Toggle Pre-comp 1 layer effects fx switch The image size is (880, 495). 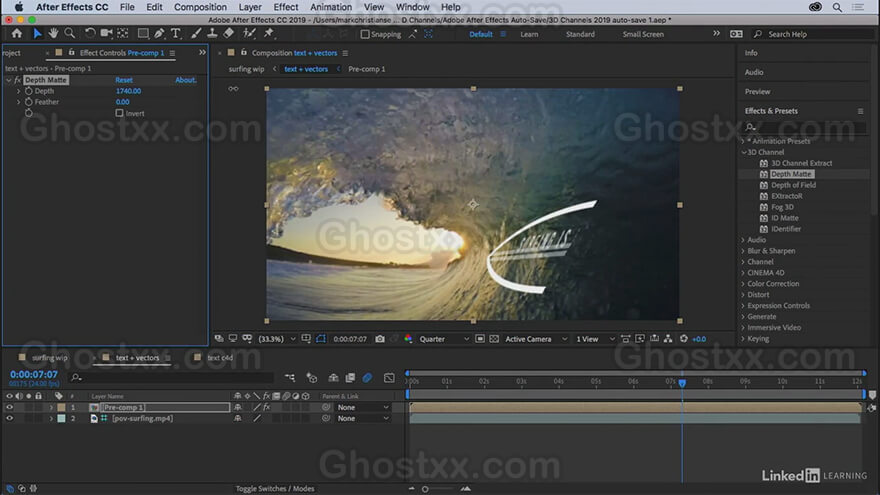267,407
